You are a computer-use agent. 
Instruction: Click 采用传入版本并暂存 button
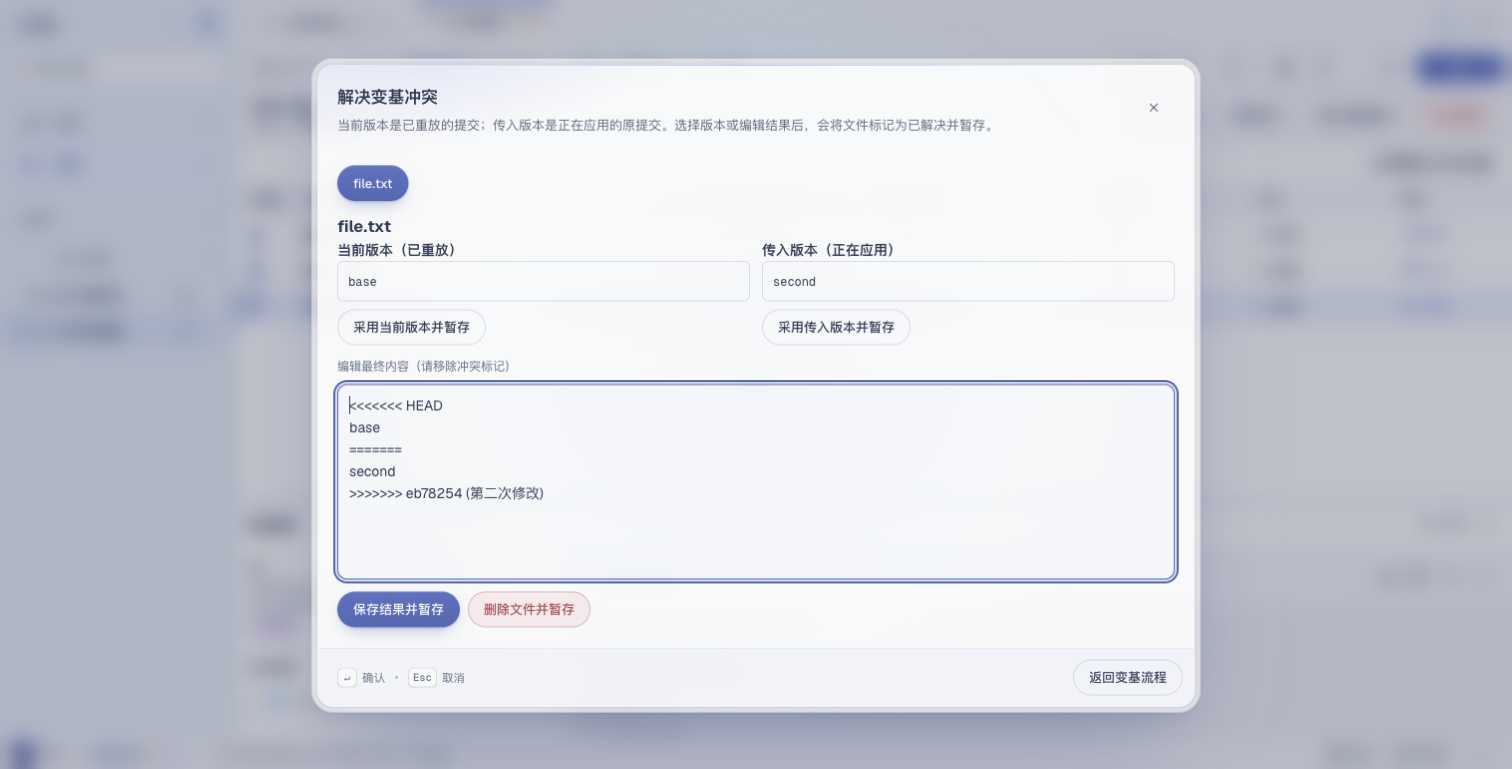point(836,327)
